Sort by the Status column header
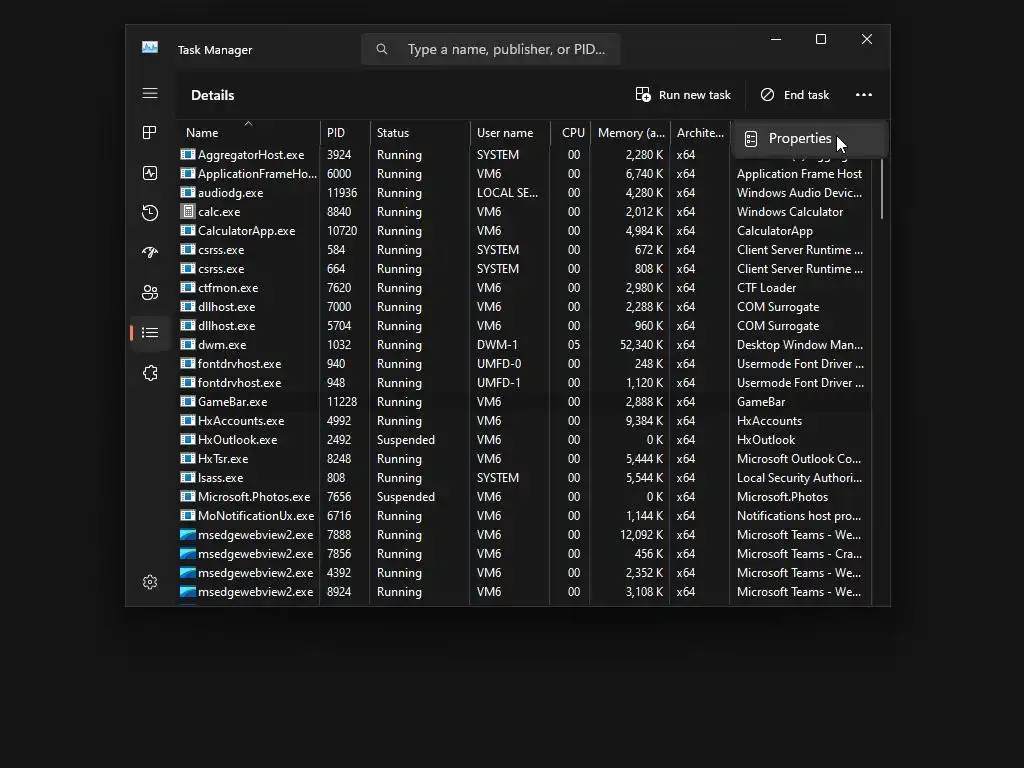The image size is (1024, 768). point(419,133)
